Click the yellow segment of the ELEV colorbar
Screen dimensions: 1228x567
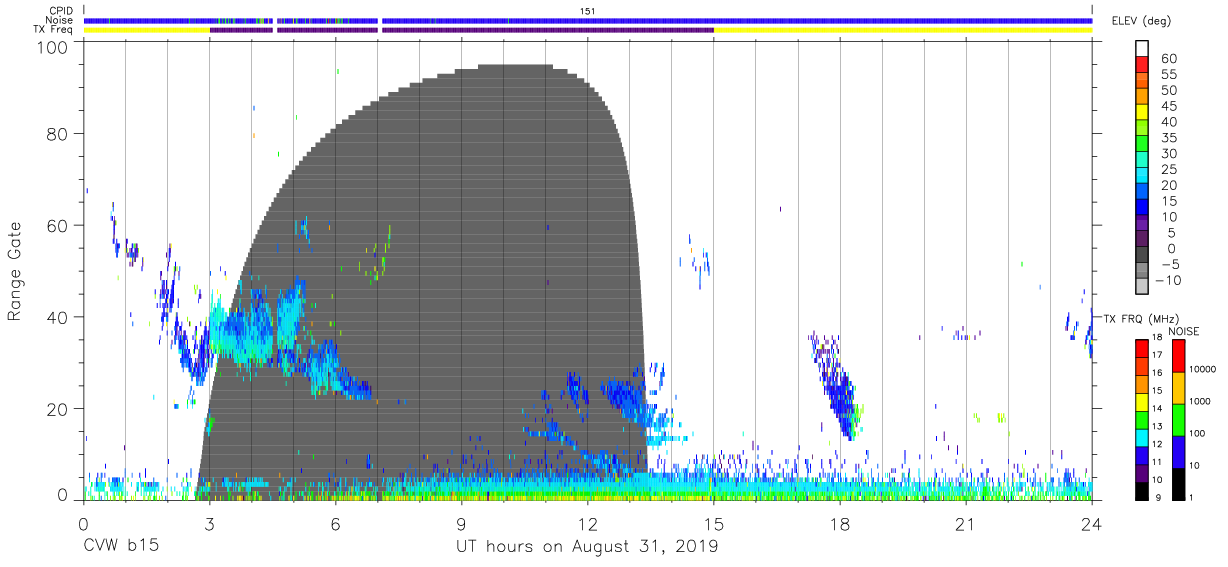[x=1143, y=112]
